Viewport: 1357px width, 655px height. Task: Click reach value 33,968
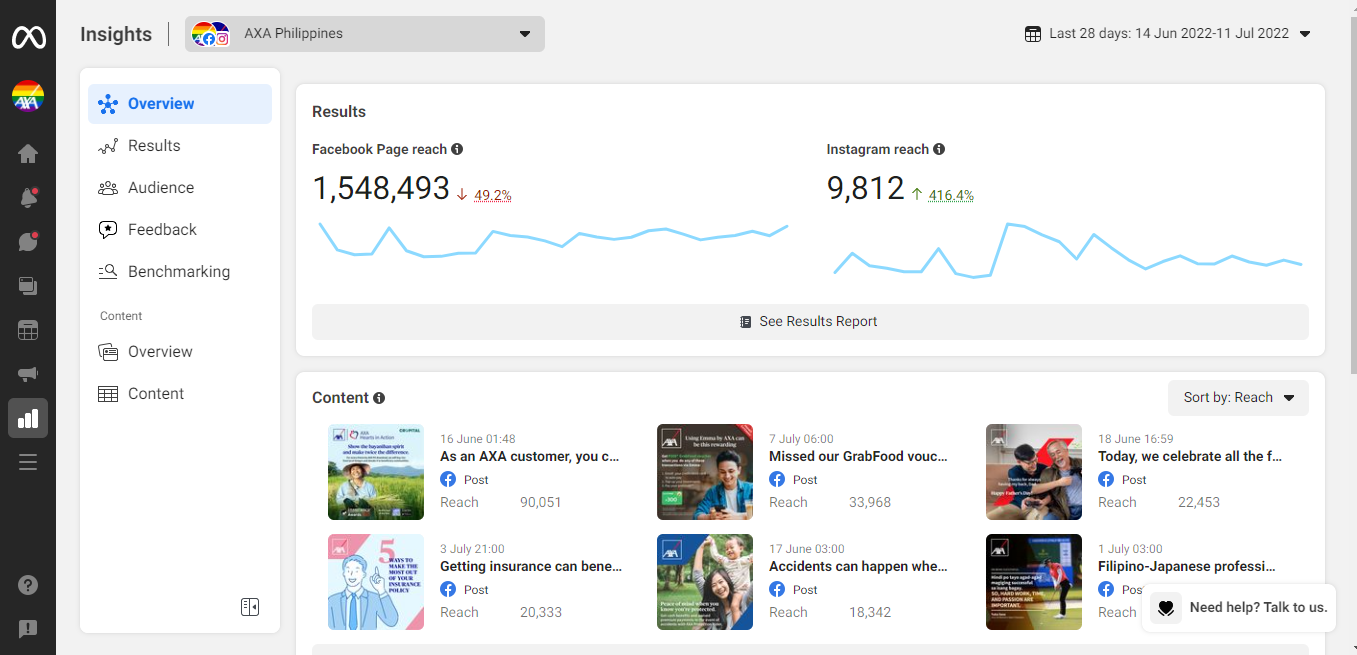tap(870, 503)
